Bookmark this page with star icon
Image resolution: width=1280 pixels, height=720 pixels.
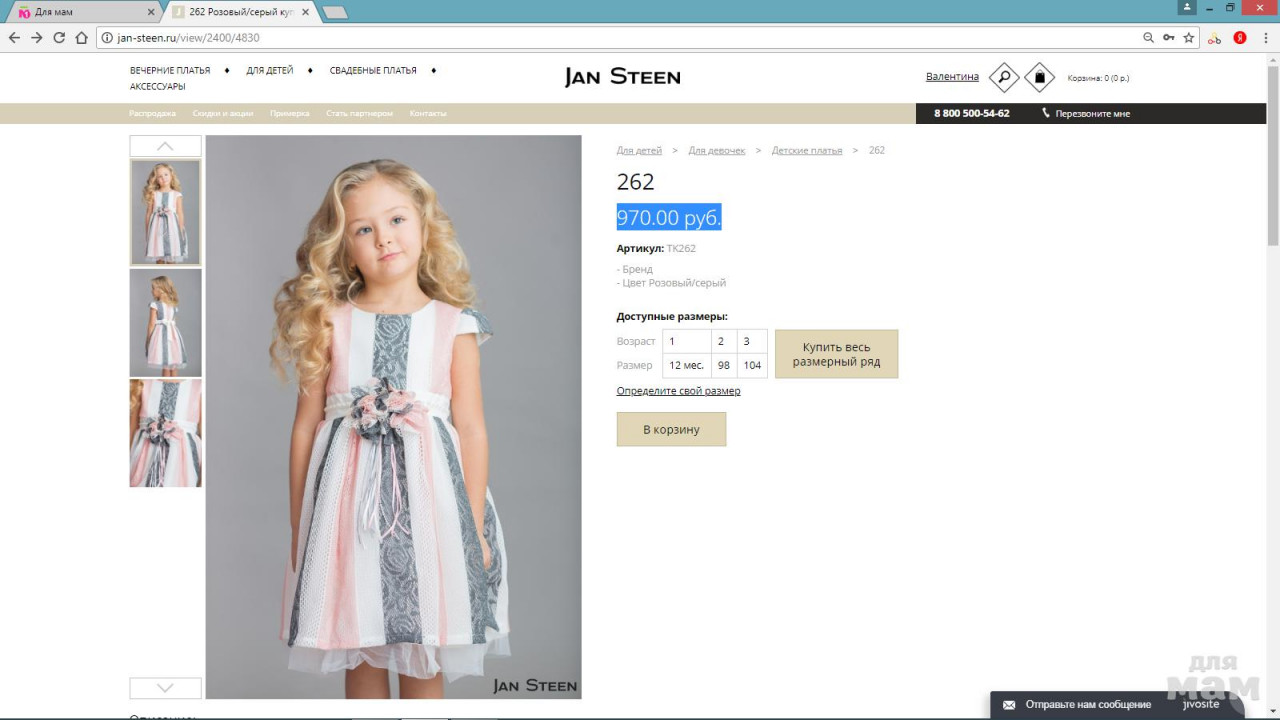1189,38
